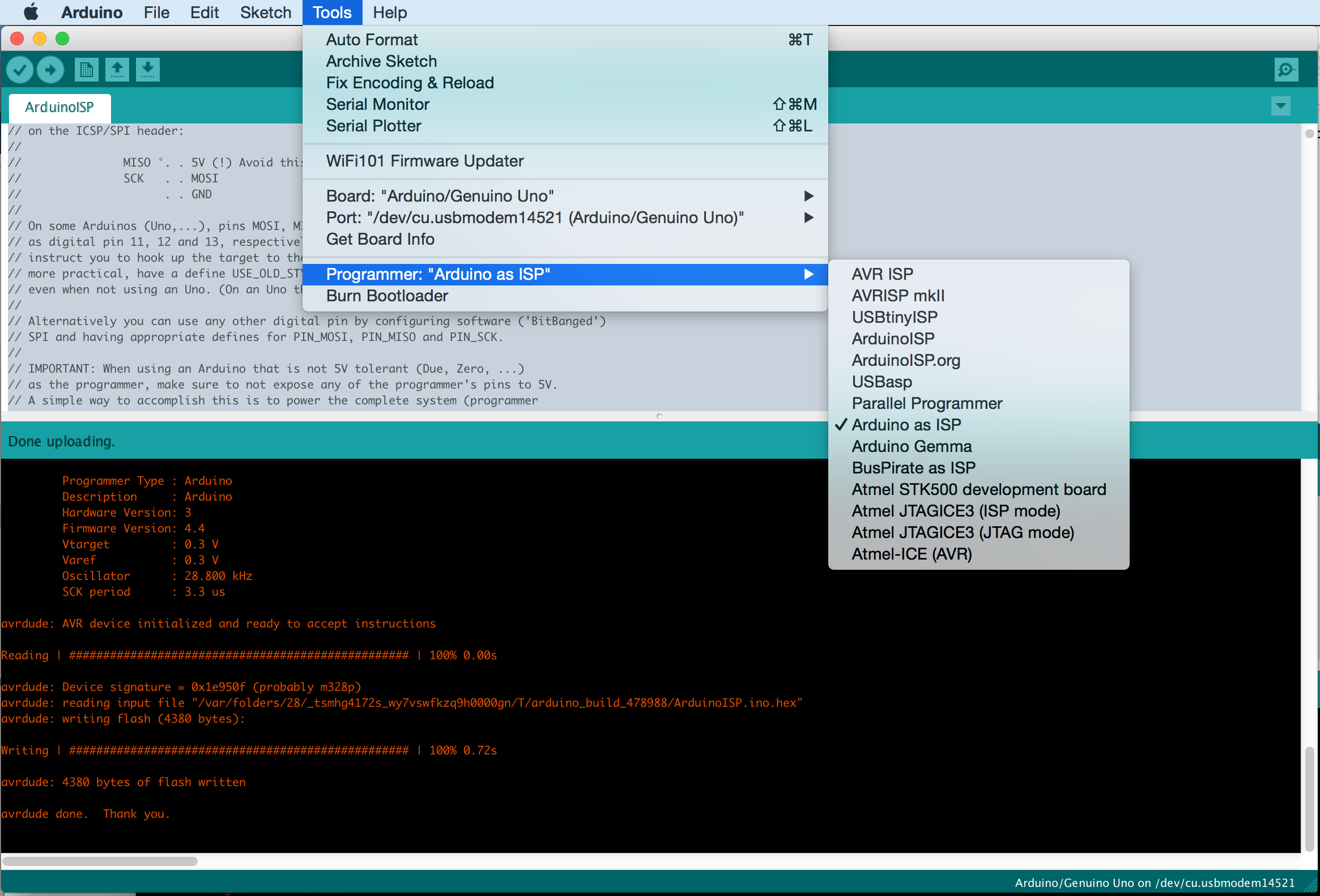The width and height of the screenshot is (1320, 896).
Task: Save sketch with the Save down-arrow icon
Action: pos(148,70)
